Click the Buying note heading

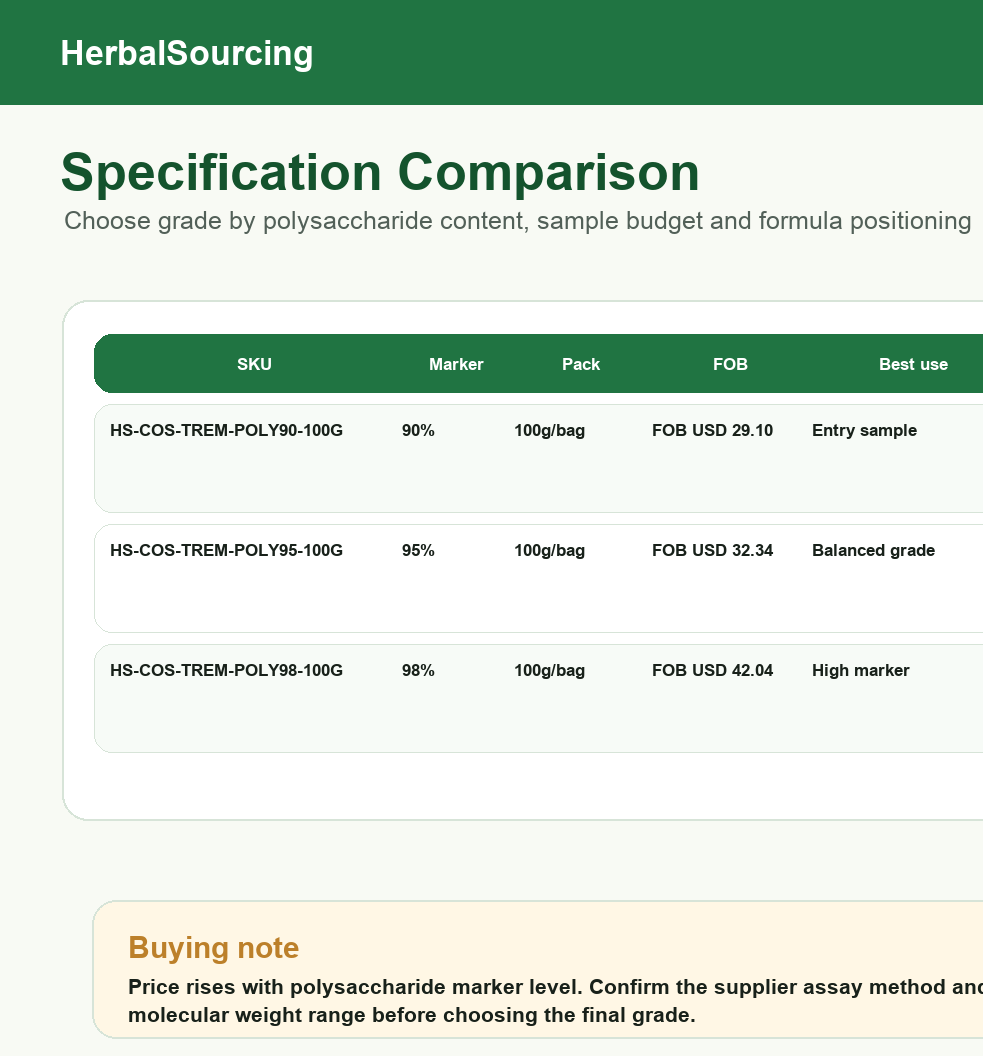coord(213,948)
